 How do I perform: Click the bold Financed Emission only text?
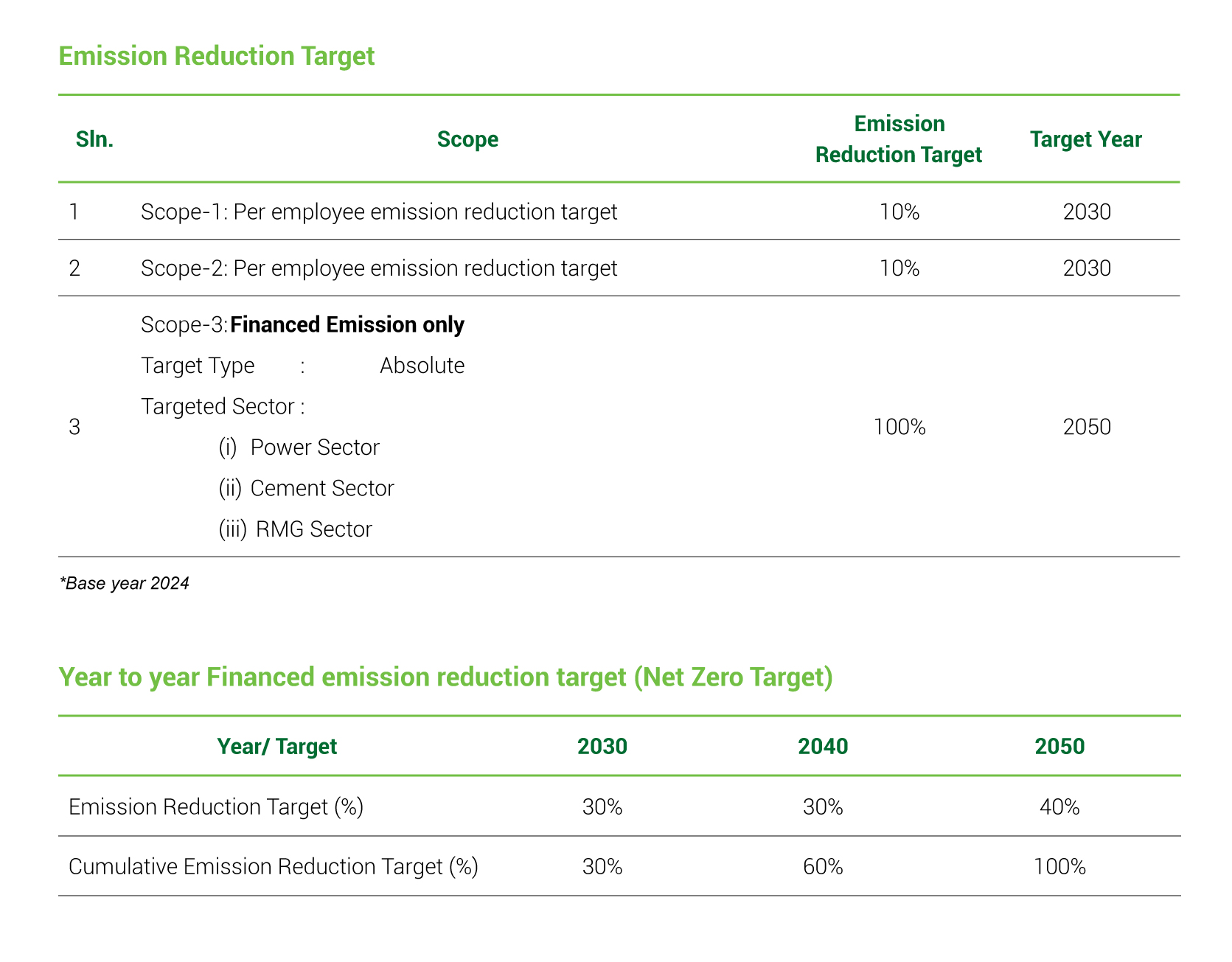(347, 325)
